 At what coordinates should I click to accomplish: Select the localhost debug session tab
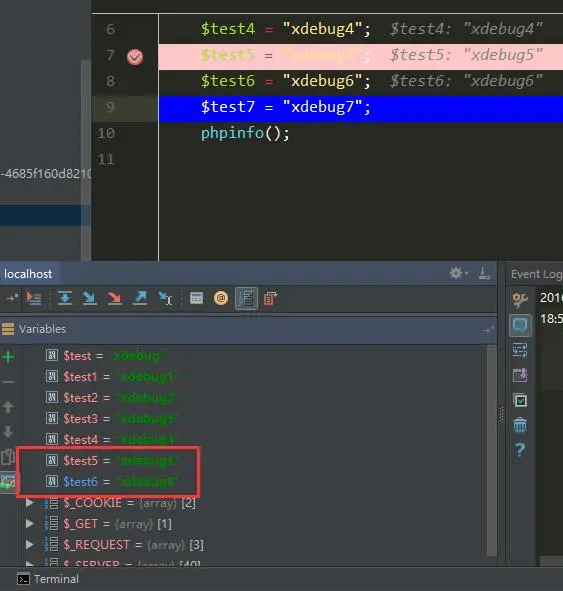pyautogui.click(x=28, y=274)
